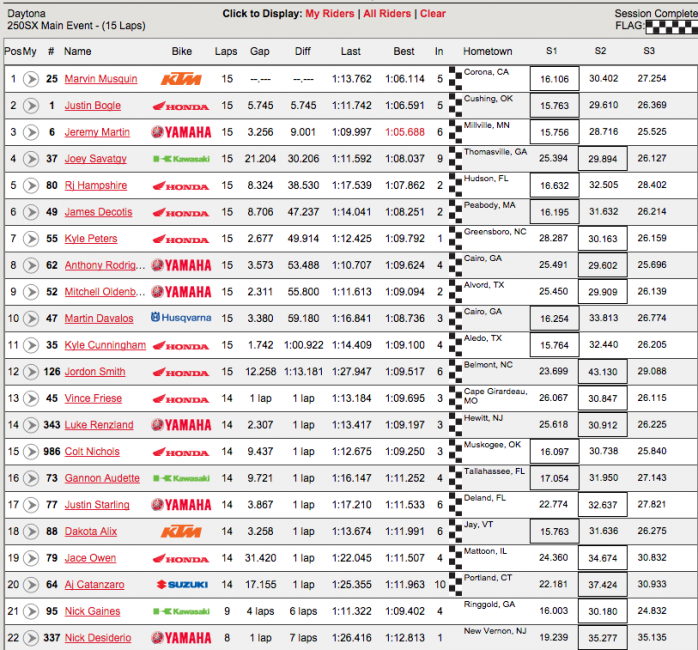Image resolution: width=698 pixels, height=650 pixels.
Task: Open Luke Renzland rider link
Action: pyautogui.click(x=99, y=425)
